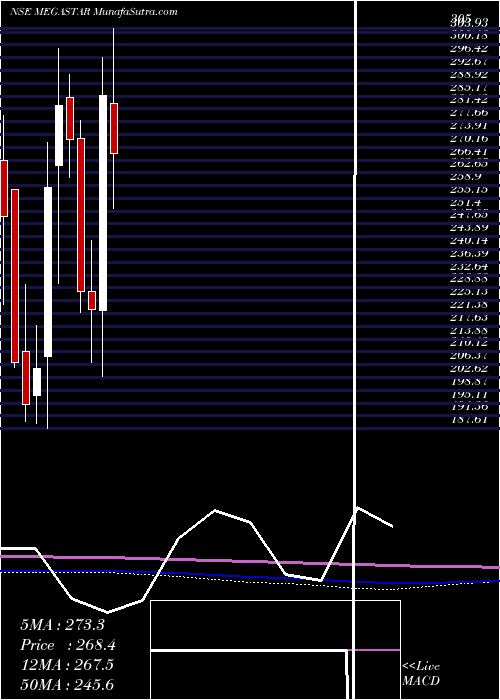The width and height of the screenshot is (500, 700).
Task: Select the 236.39 axis label
Action: [469, 254]
